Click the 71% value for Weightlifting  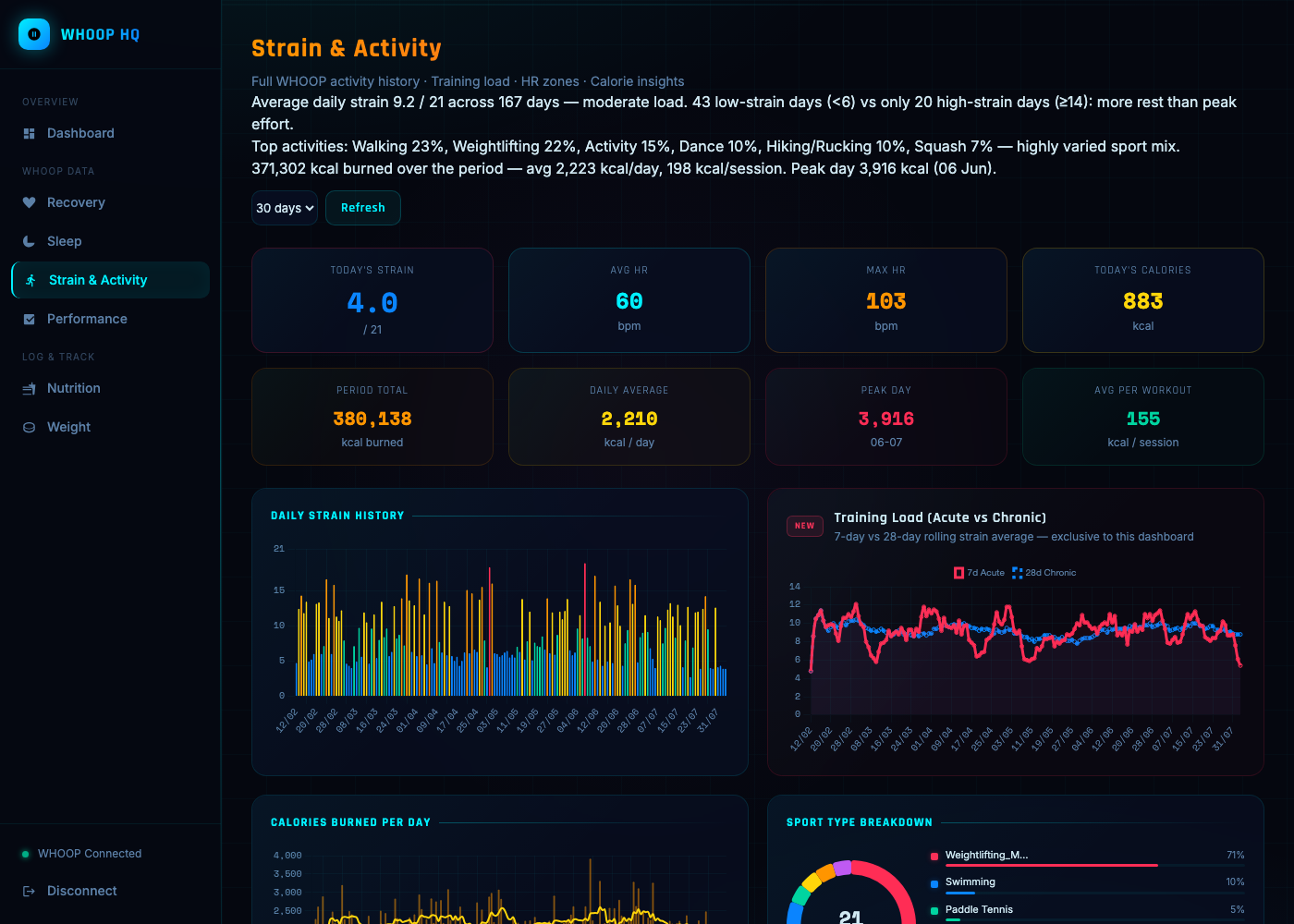pyautogui.click(x=1236, y=856)
